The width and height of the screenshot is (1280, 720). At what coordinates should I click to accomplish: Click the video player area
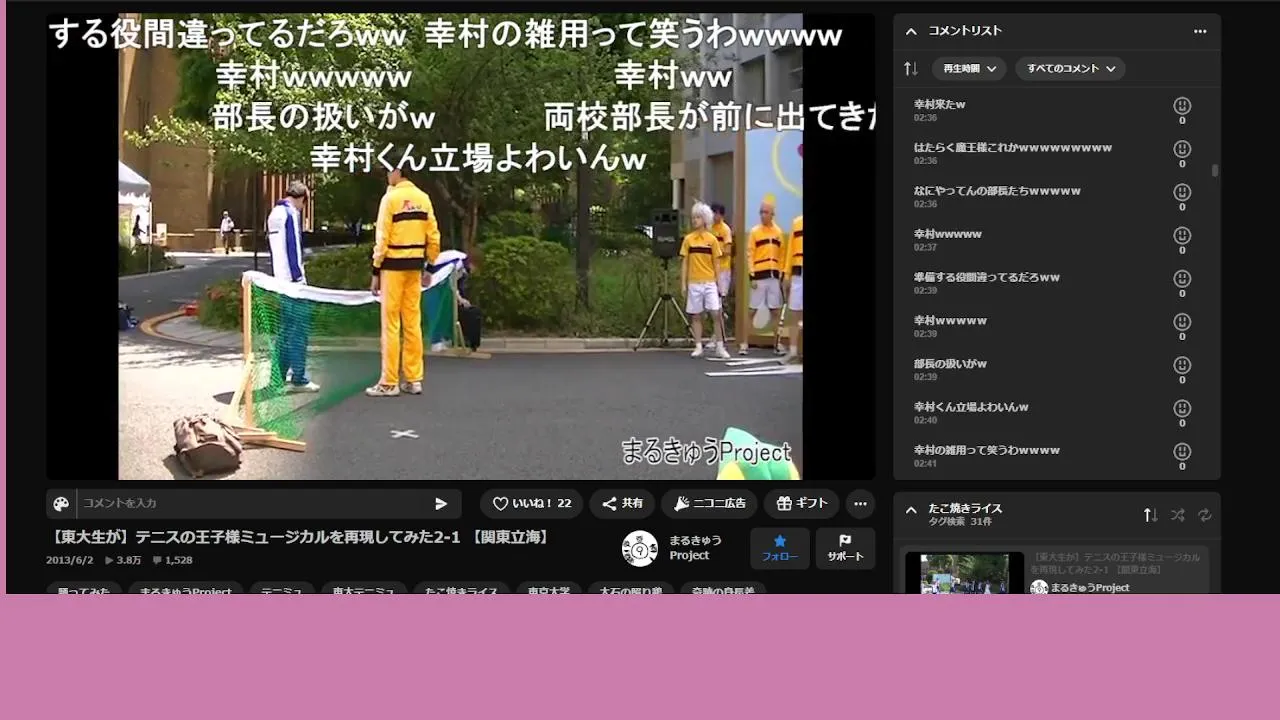coord(460,246)
